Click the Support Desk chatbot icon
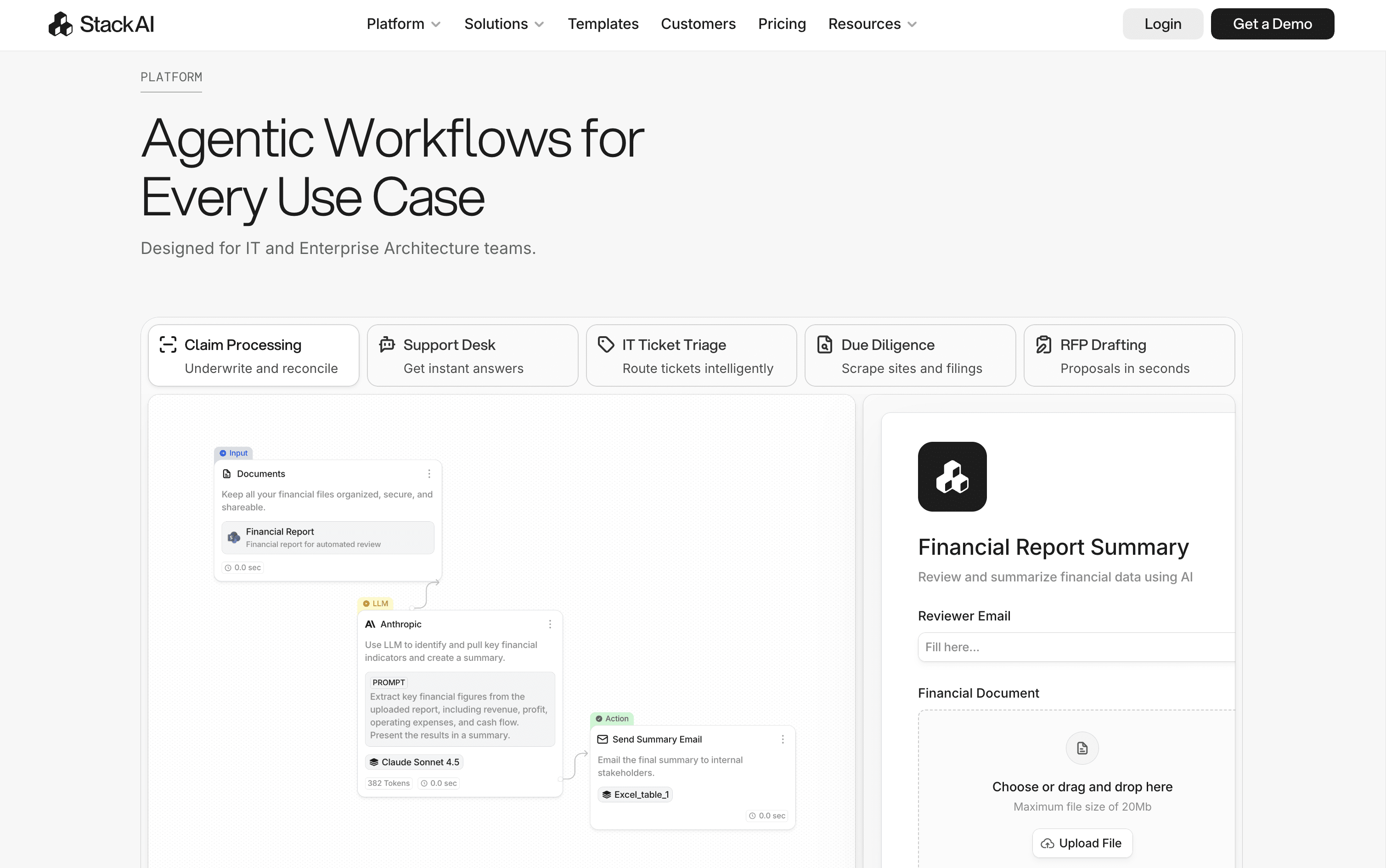Screen dimensions: 1386x868 [387, 344]
